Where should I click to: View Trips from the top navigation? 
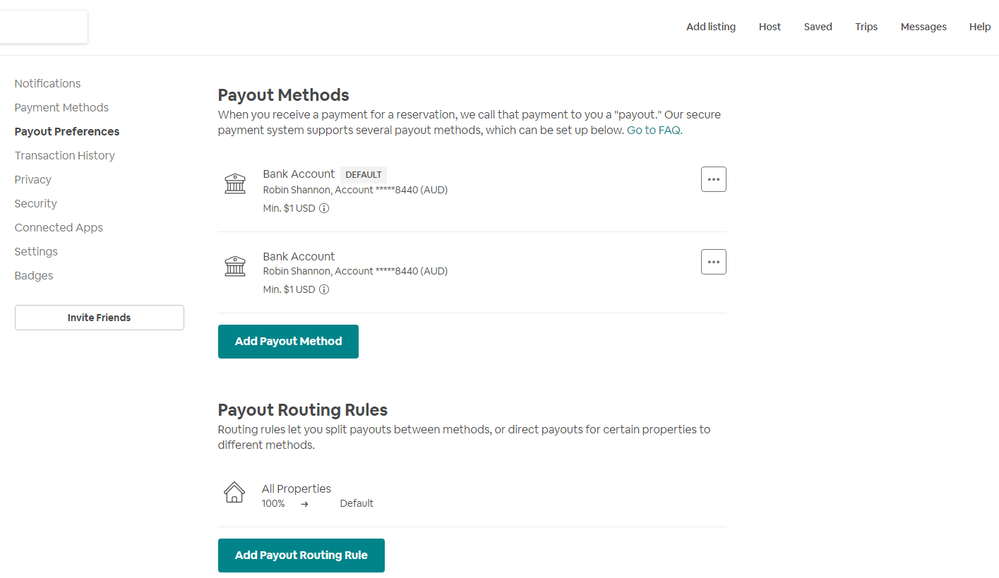click(866, 27)
